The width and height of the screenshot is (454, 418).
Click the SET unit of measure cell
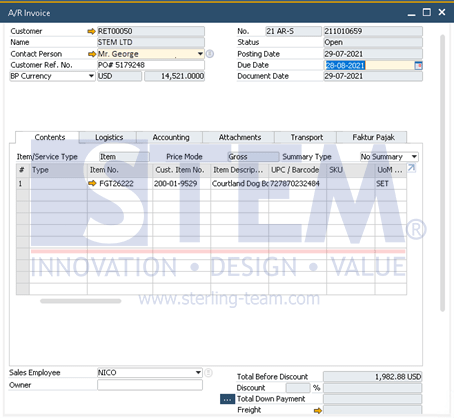pos(391,184)
